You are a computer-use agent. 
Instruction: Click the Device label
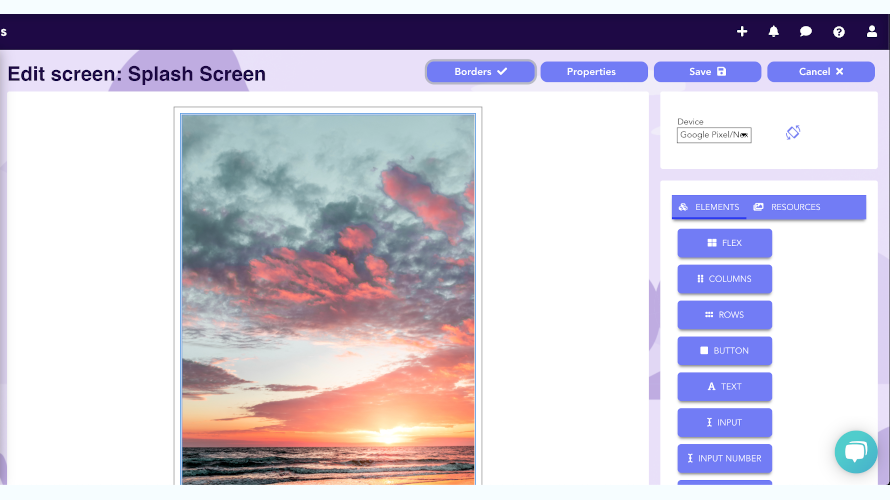click(690, 121)
